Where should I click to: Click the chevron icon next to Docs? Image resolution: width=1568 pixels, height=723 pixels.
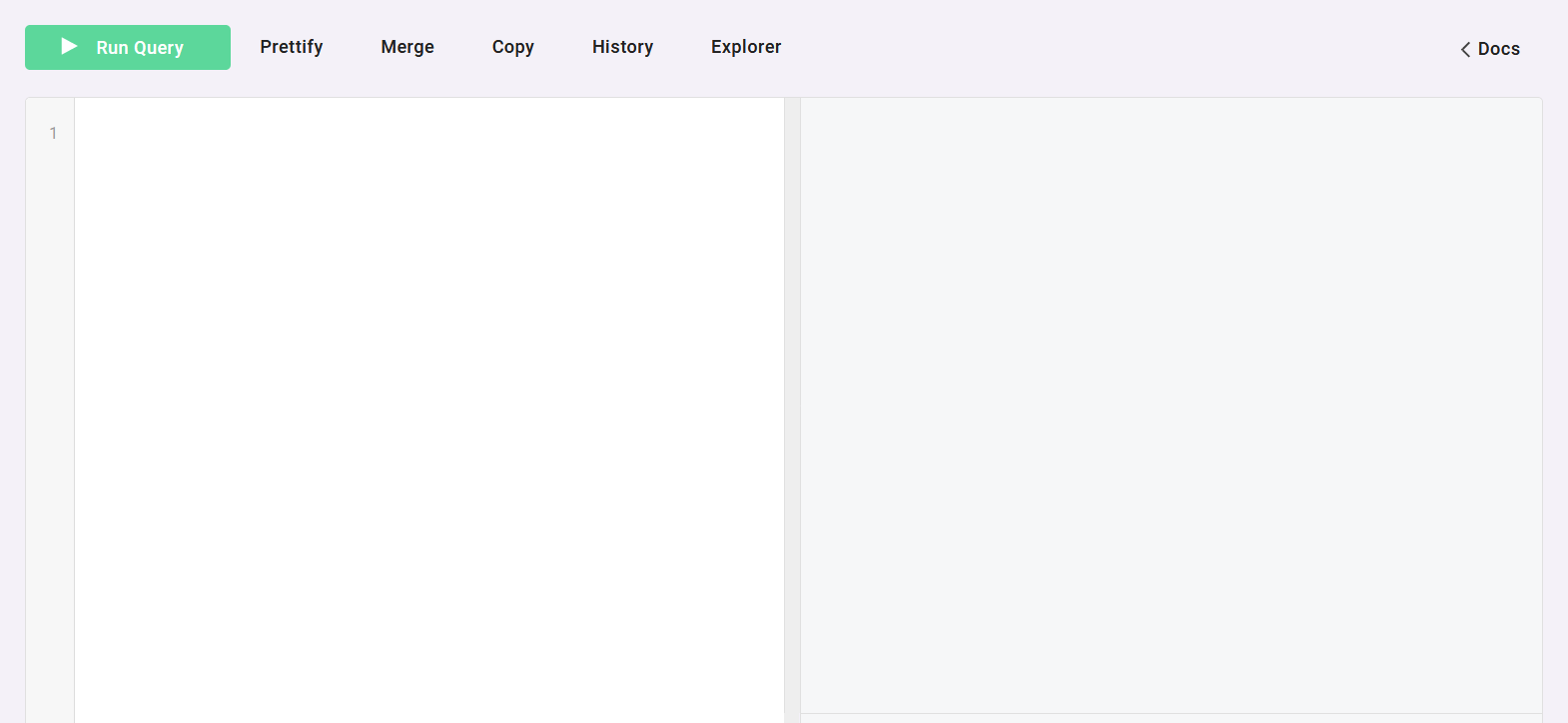coord(1465,49)
